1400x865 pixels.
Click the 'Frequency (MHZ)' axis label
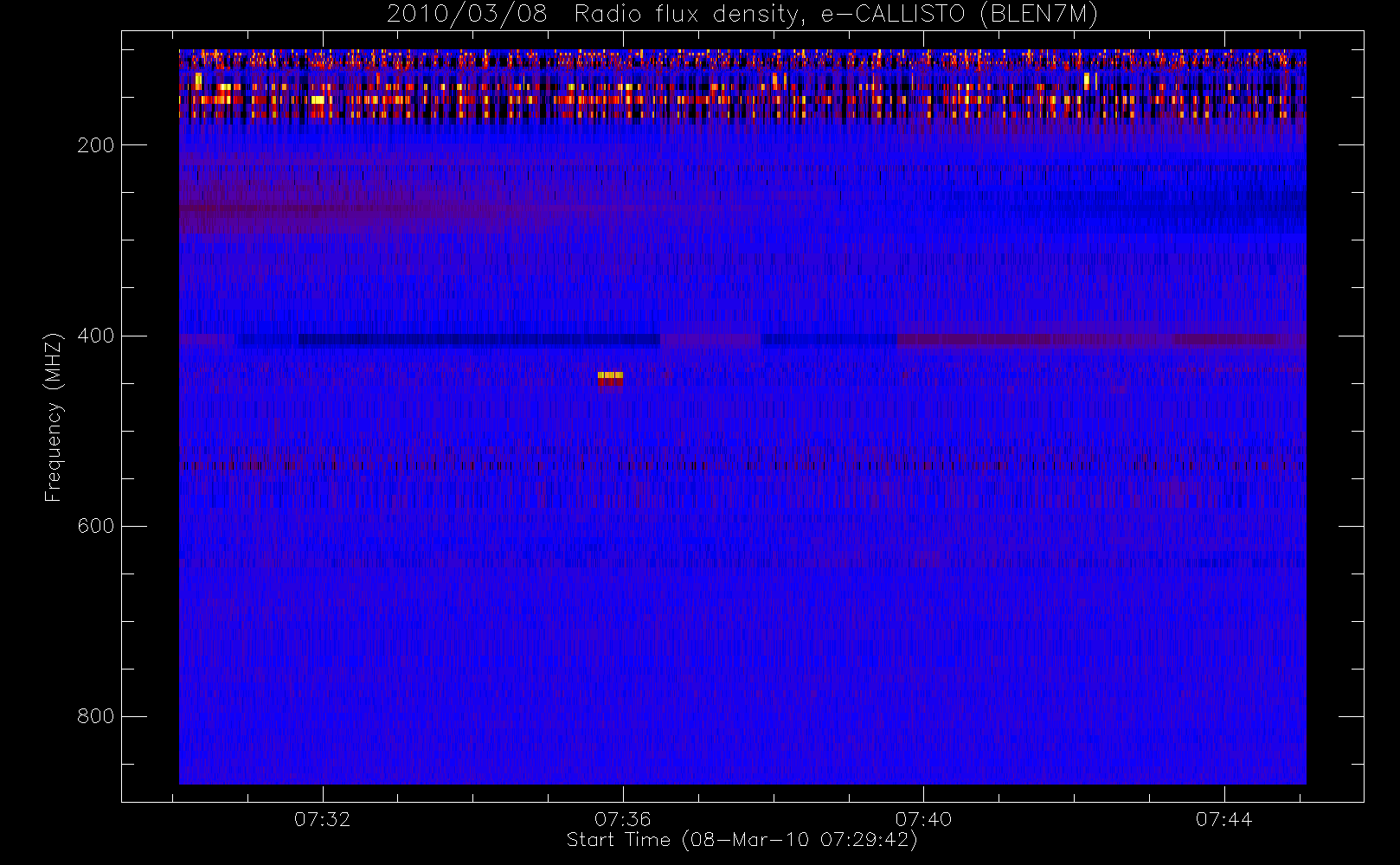coord(54,417)
